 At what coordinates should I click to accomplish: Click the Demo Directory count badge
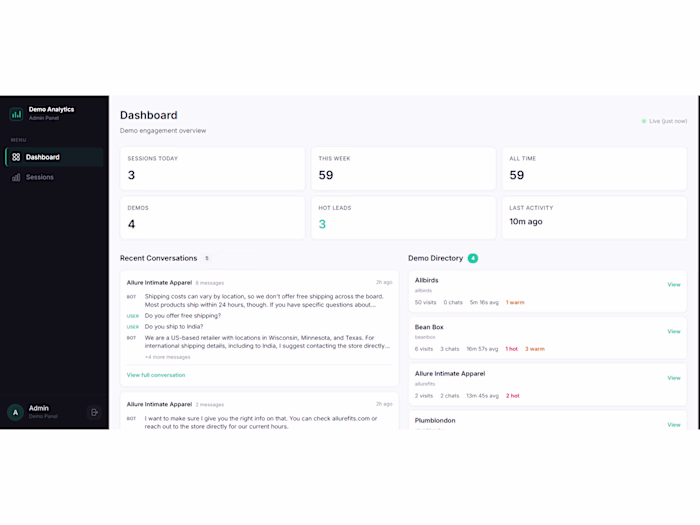click(473, 258)
